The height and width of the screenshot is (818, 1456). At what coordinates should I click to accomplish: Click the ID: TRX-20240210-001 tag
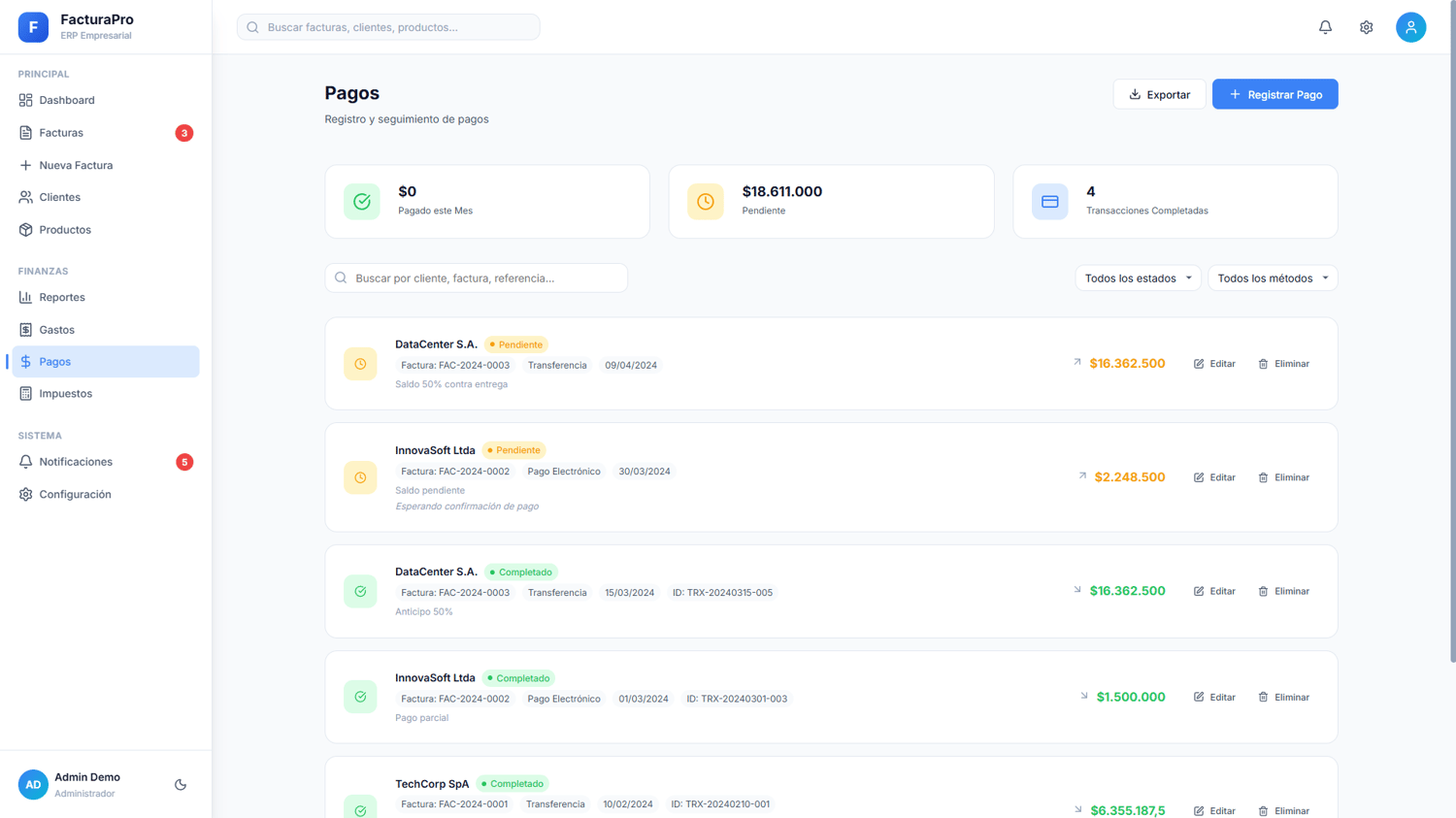click(x=720, y=804)
